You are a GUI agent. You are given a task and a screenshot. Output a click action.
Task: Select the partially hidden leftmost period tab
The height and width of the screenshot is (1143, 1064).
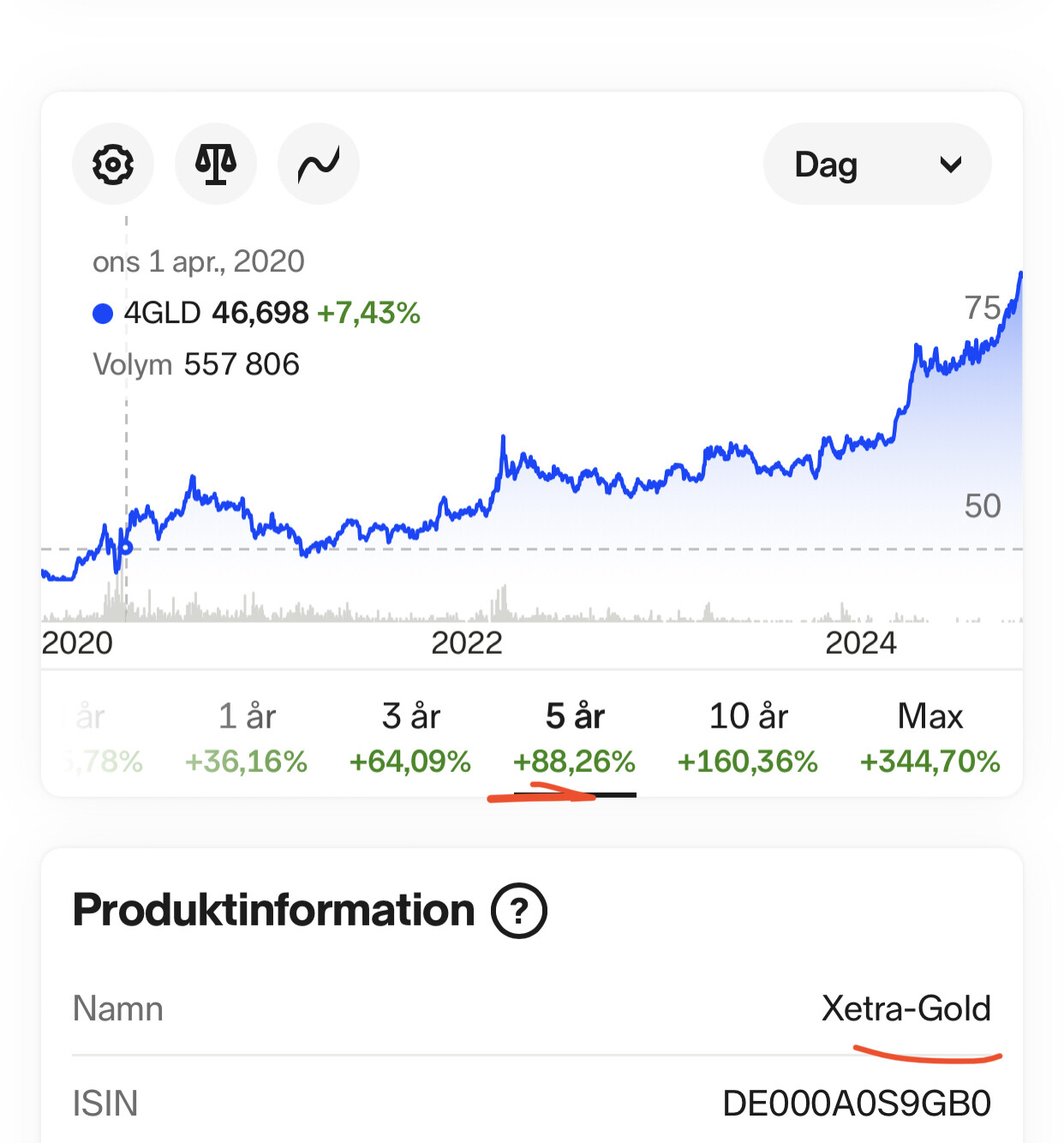tap(96, 738)
